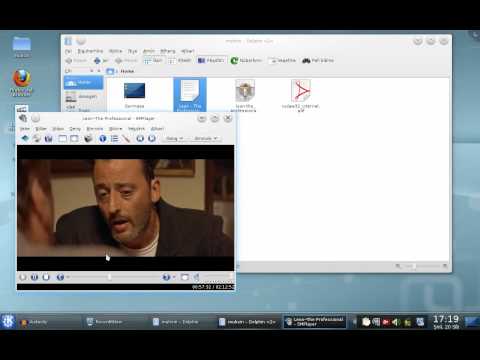Open the Ayarlar menu in Dolphin
The width and height of the screenshot is (480, 360).
(x=168, y=51)
